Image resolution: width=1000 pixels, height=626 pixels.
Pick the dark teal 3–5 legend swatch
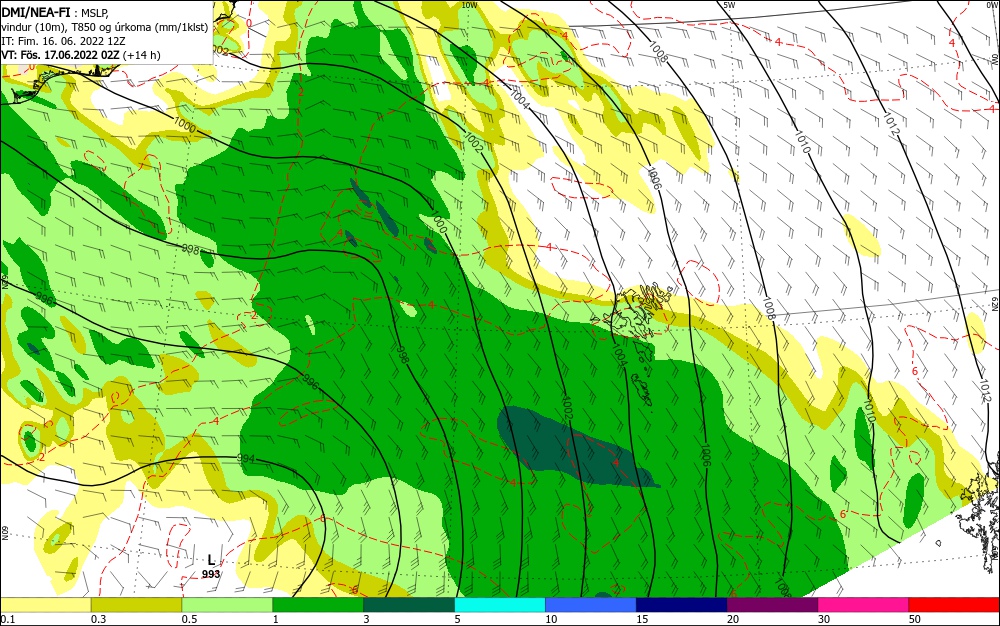(409, 605)
